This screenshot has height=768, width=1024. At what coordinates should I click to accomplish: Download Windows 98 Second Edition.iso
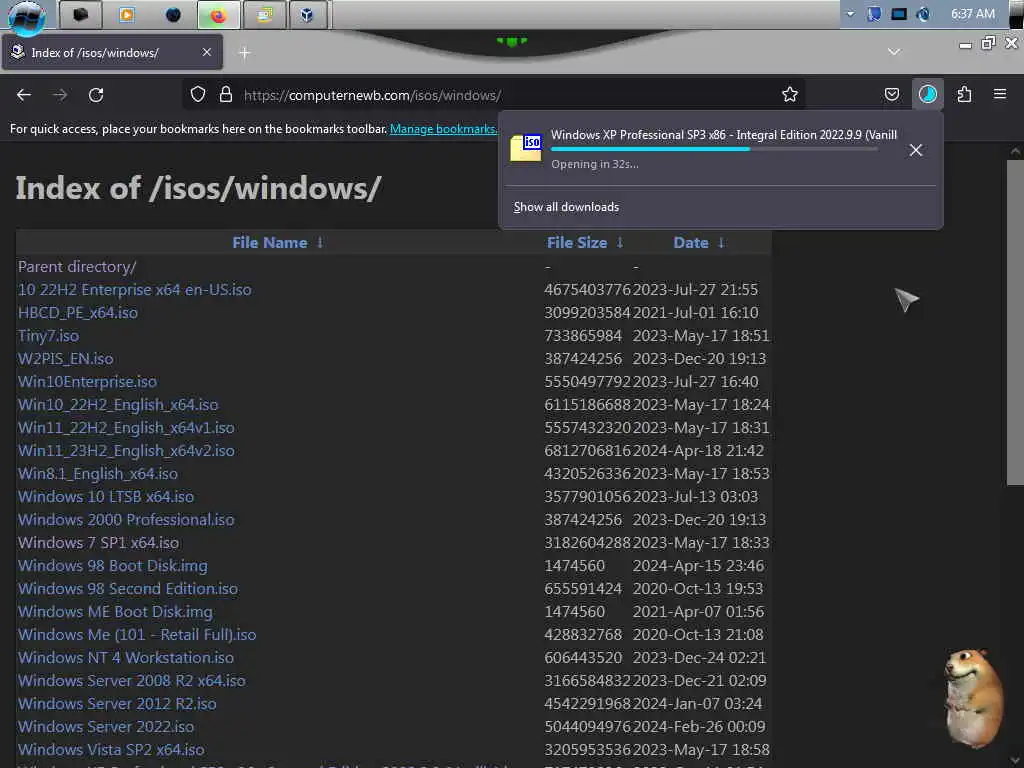tap(128, 588)
